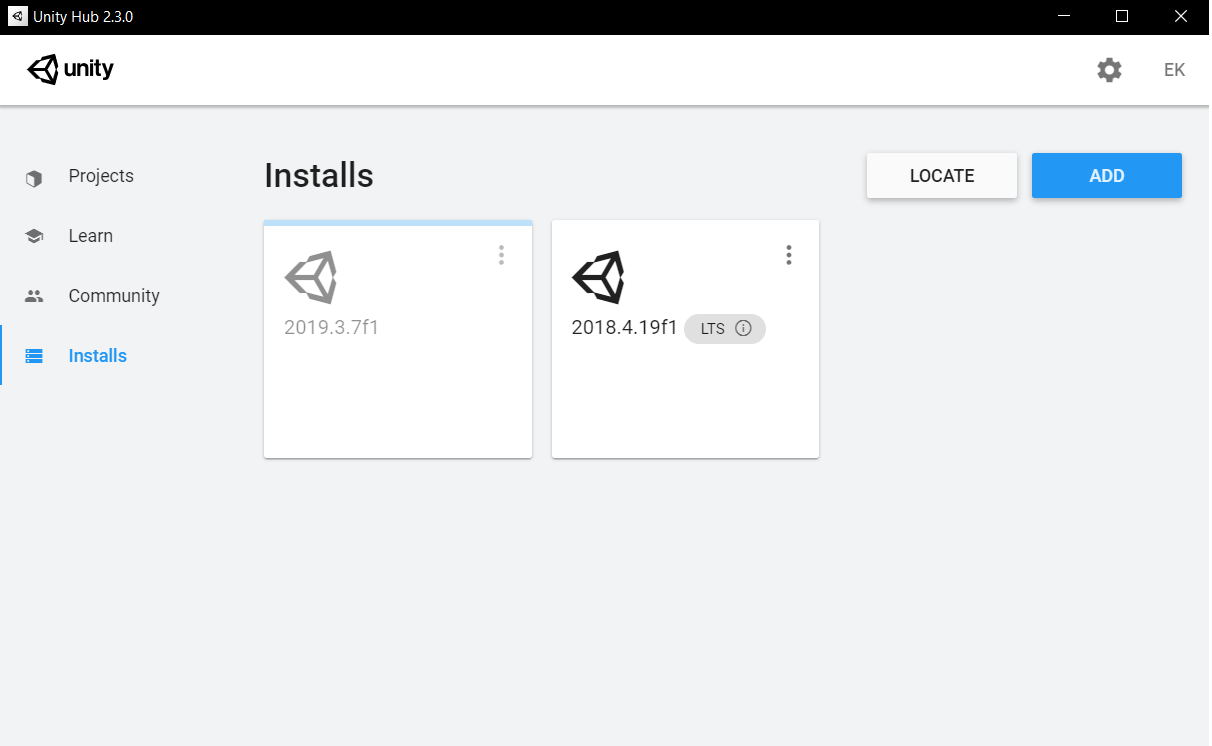This screenshot has width=1212, height=746.
Task: Click the LTS badge on 2018.4.19f1
Action: tap(725, 328)
